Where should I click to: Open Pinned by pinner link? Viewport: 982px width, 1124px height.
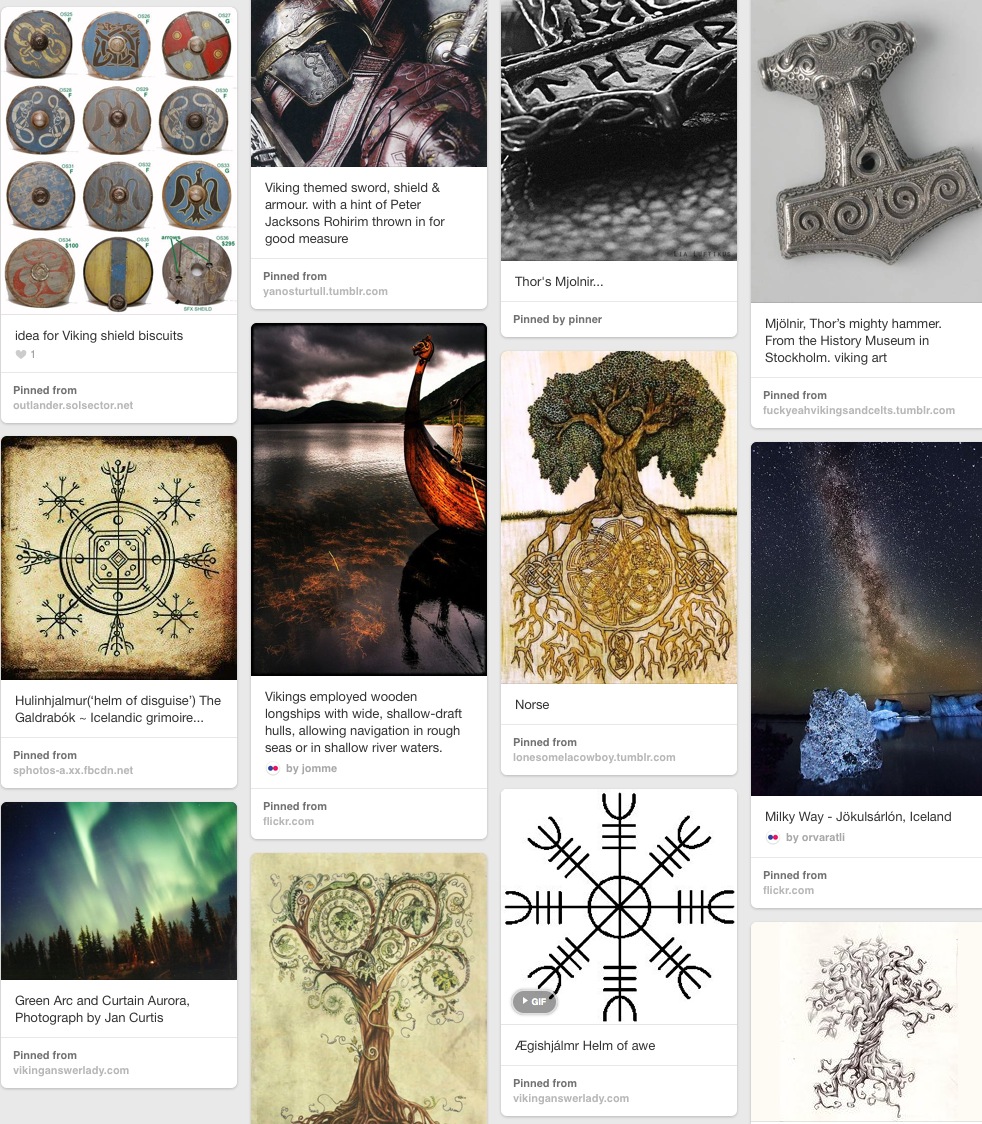pos(557,320)
